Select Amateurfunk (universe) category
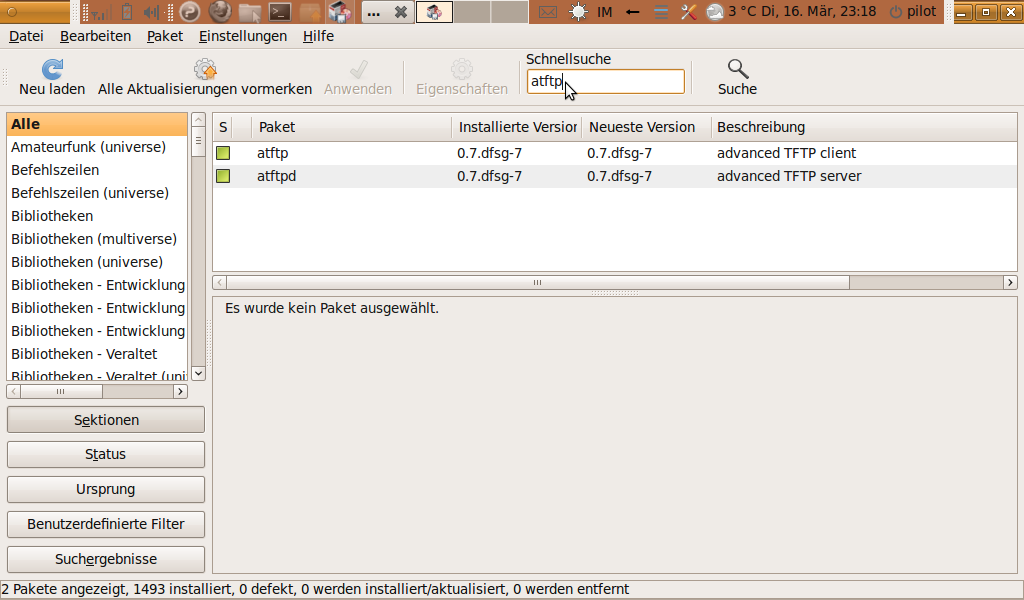 (x=88, y=147)
